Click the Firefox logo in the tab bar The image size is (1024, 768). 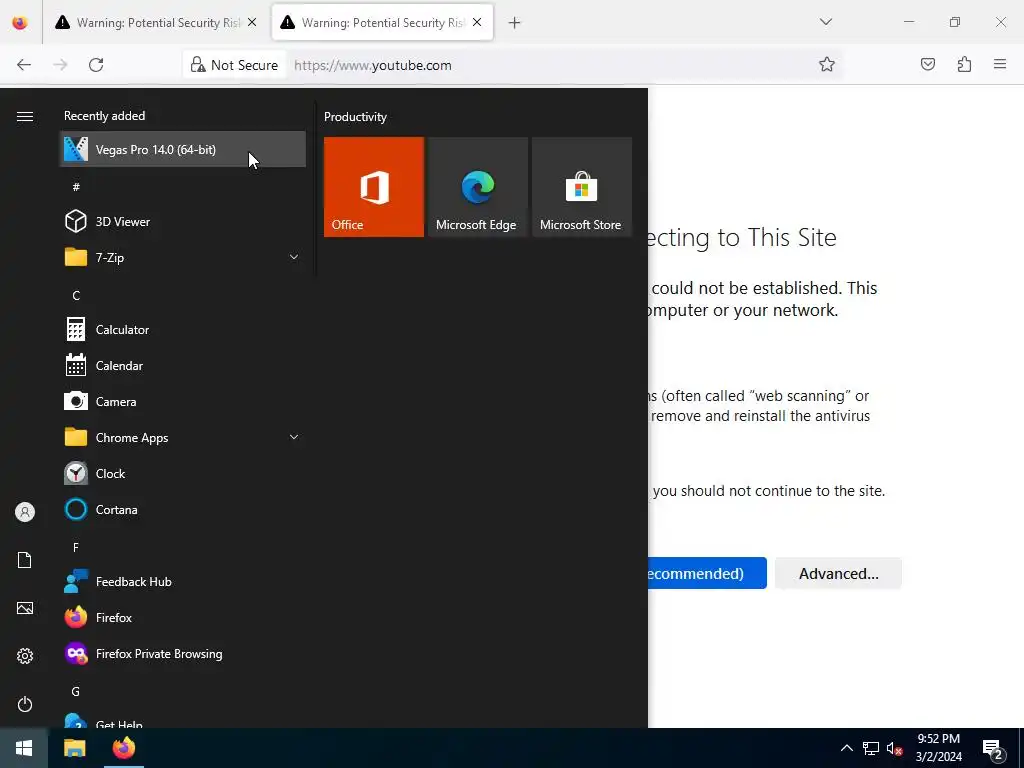20,23
